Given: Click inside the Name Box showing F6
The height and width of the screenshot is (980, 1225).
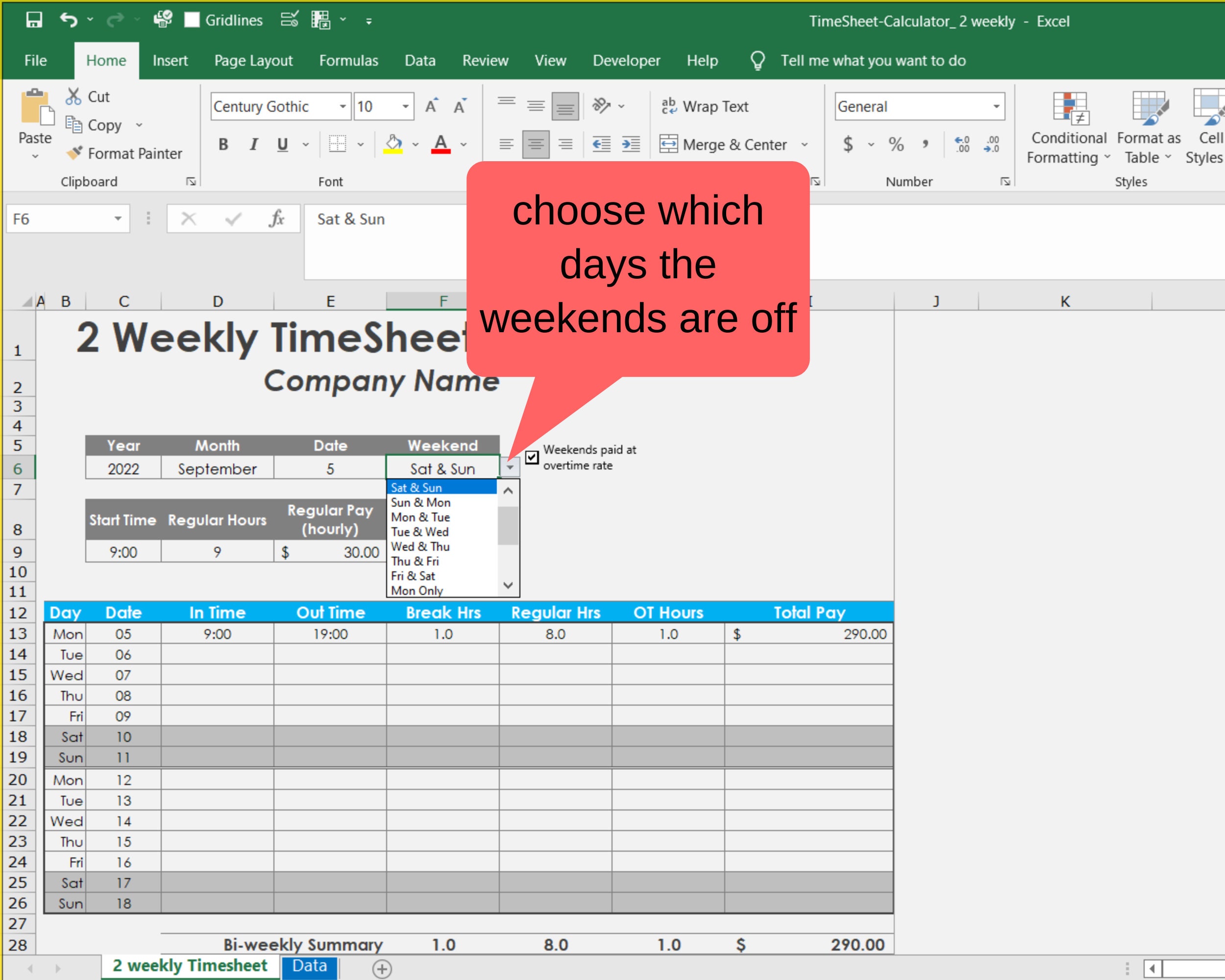Looking at the screenshot, I should tap(57, 218).
